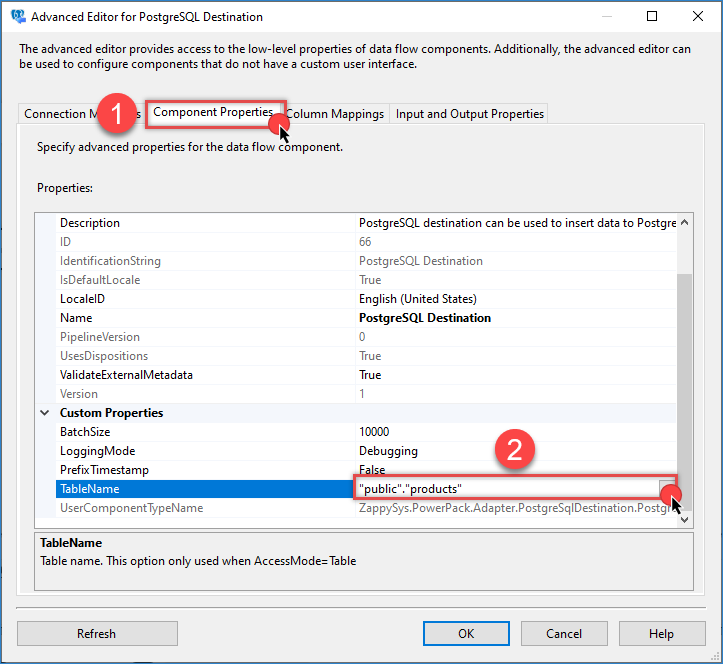The height and width of the screenshot is (664, 723).
Task: Collapse the Custom Properties section
Action: (x=45, y=413)
